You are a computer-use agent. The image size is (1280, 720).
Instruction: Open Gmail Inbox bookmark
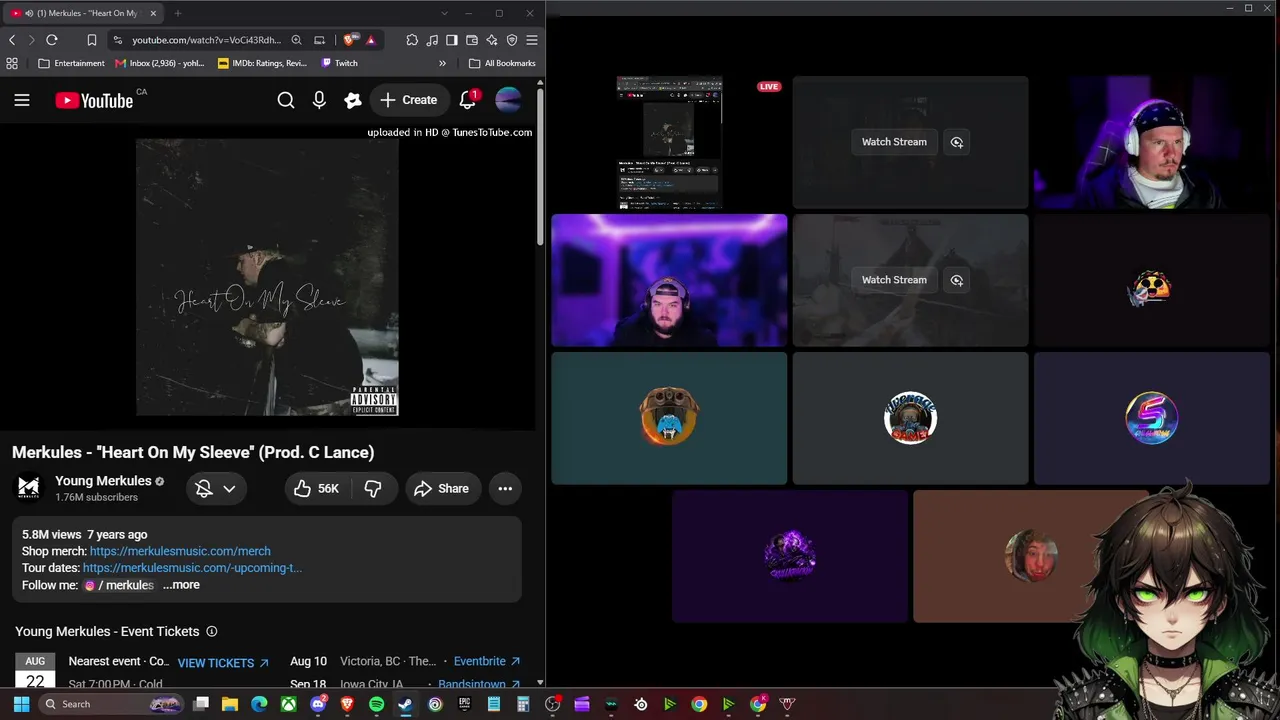(x=160, y=63)
